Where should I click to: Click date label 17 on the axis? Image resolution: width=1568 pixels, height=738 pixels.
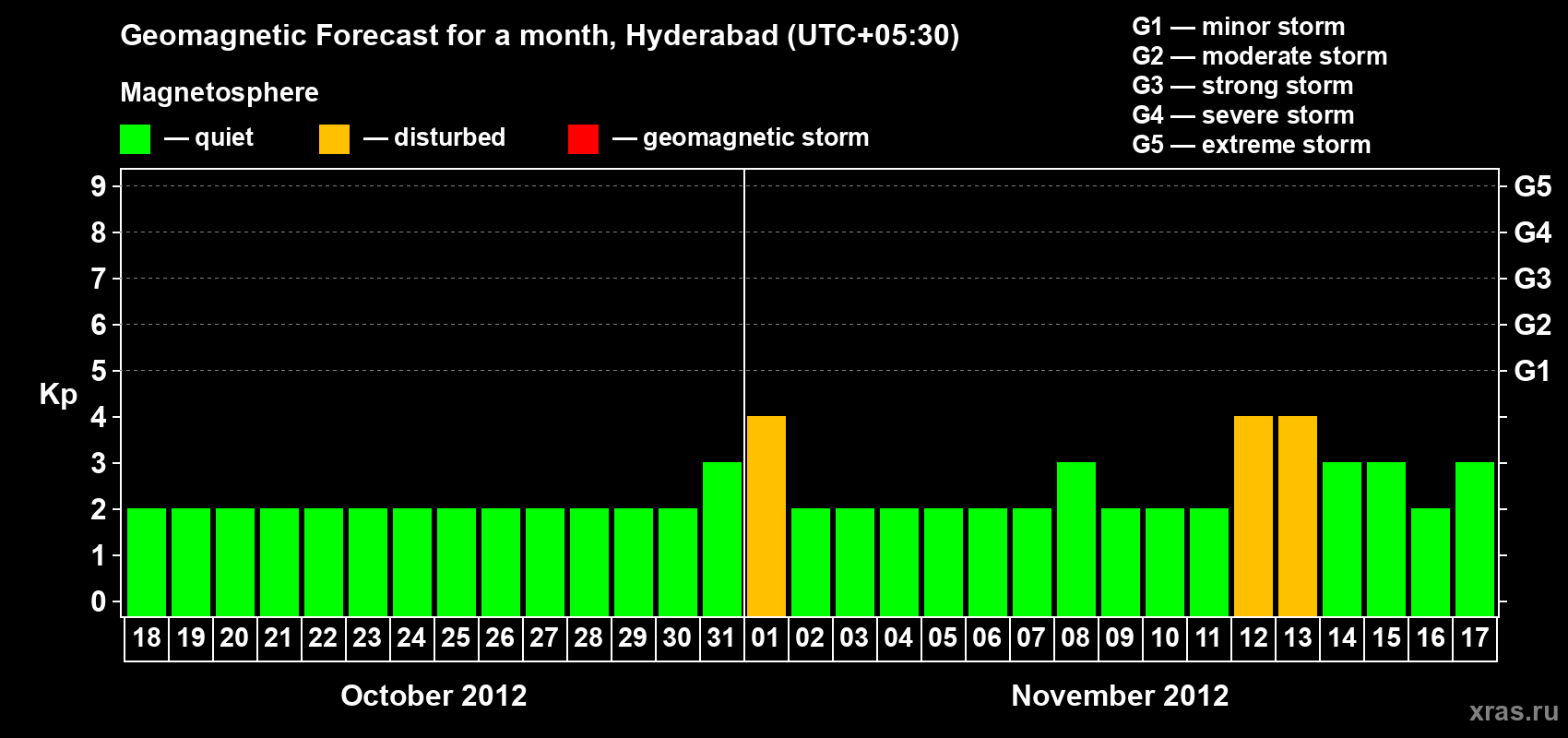pos(1475,638)
